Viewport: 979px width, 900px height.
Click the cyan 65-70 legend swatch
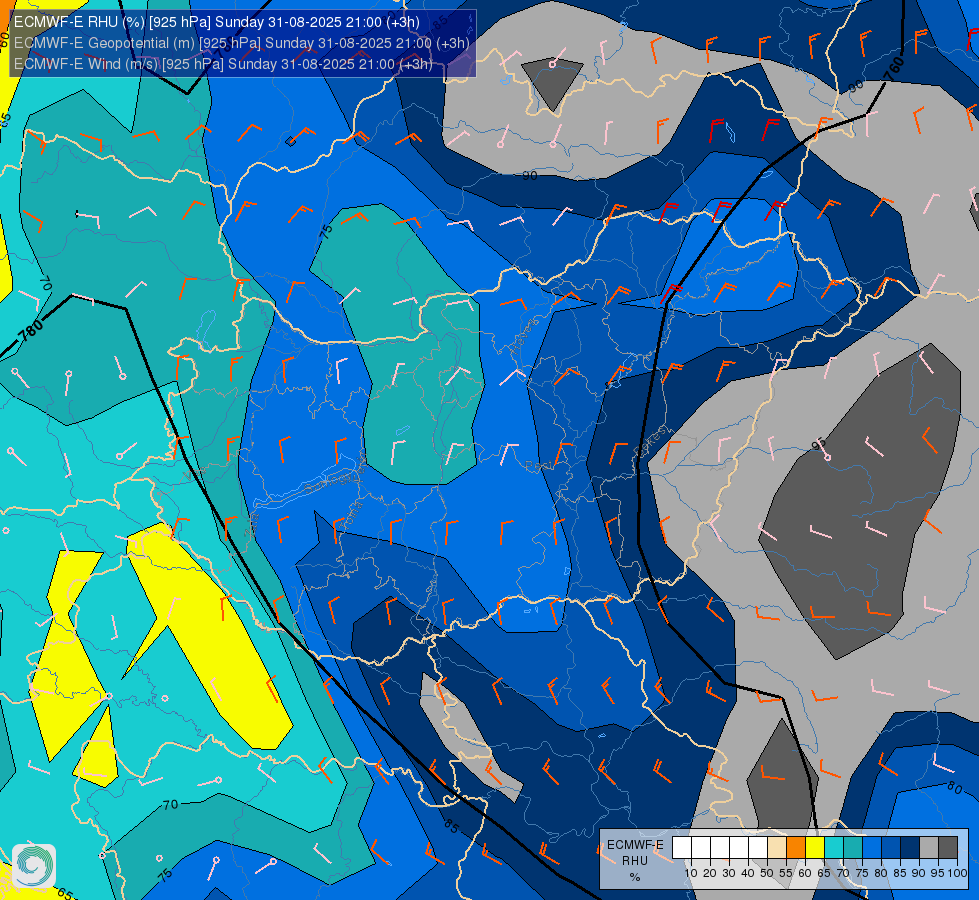click(x=834, y=848)
